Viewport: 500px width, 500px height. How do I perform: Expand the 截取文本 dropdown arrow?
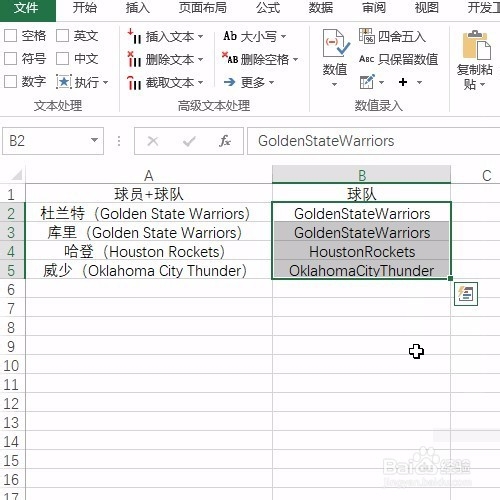[x=200, y=82]
